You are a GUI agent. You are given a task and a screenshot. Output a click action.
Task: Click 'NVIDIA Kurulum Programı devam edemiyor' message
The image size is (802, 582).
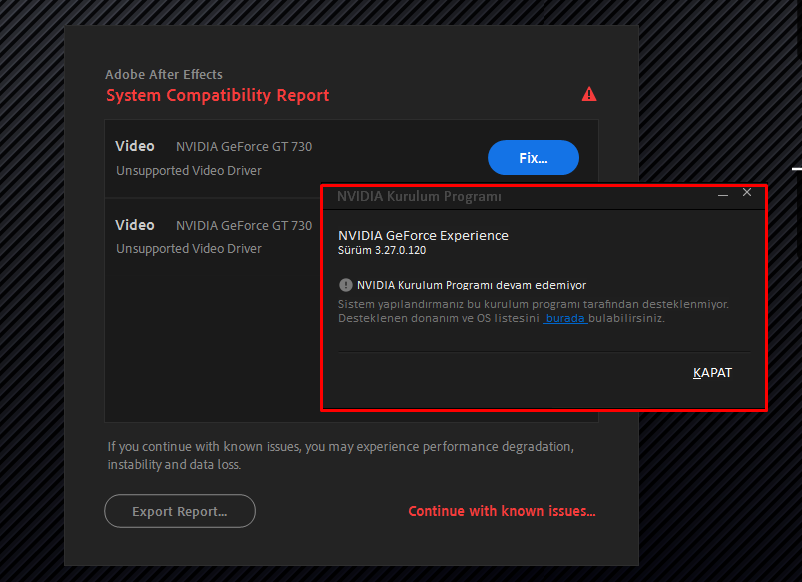tap(471, 285)
